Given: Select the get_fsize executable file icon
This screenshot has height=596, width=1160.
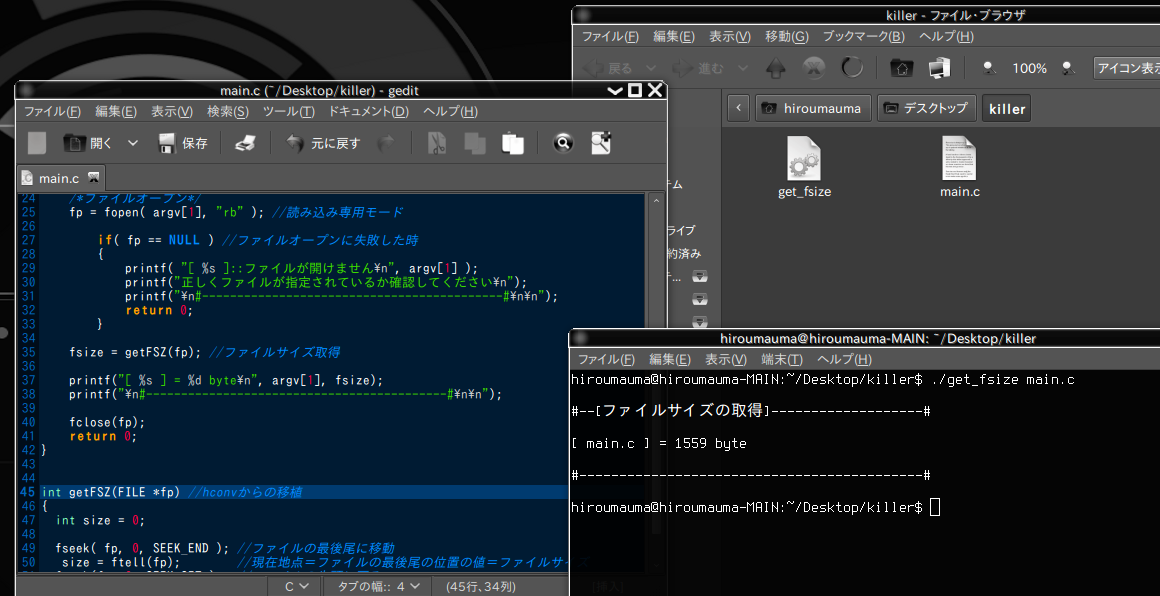Looking at the screenshot, I should click(804, 168).
